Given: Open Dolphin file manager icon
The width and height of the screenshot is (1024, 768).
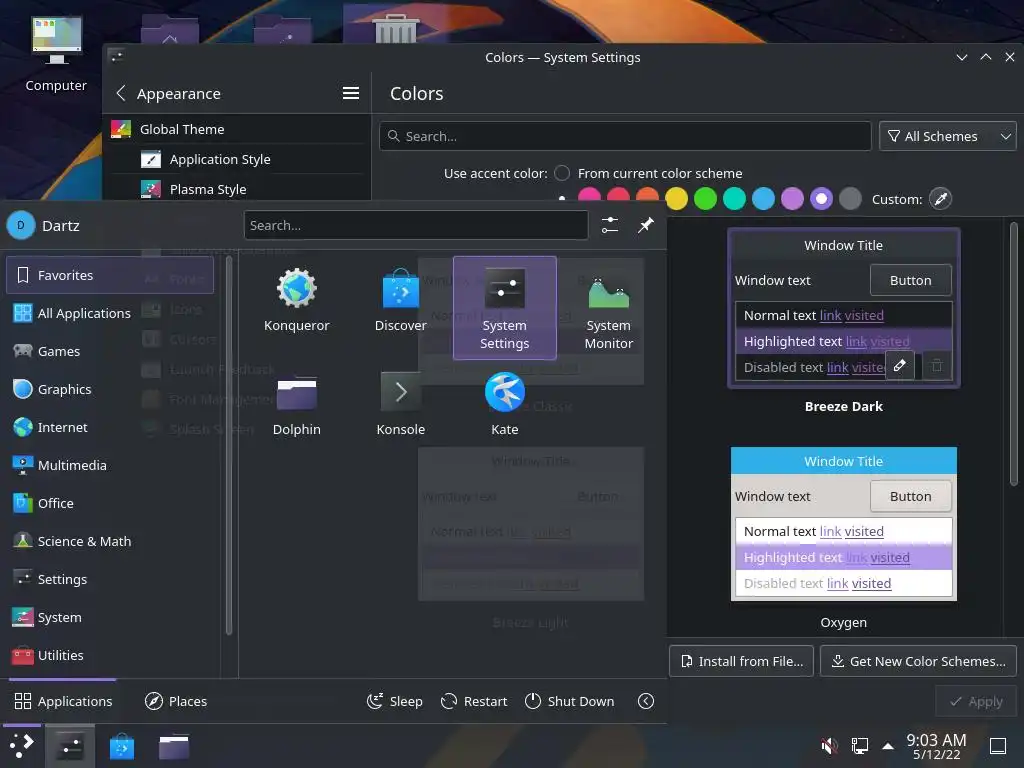Looking at the screenshot, I should 296,405.
